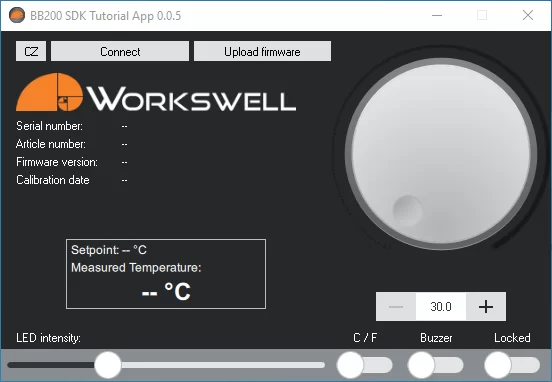
Task: Click the Setpoint readout text
Action: (109, 250)
